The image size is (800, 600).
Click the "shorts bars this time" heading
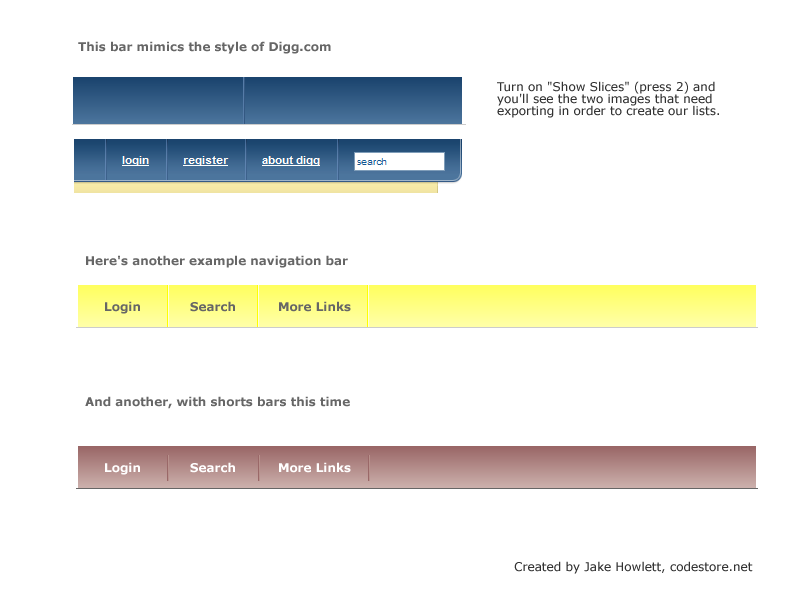217,402
